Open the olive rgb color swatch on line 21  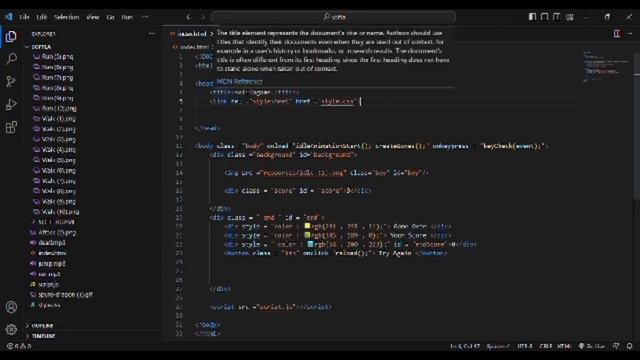click(307, 235)
